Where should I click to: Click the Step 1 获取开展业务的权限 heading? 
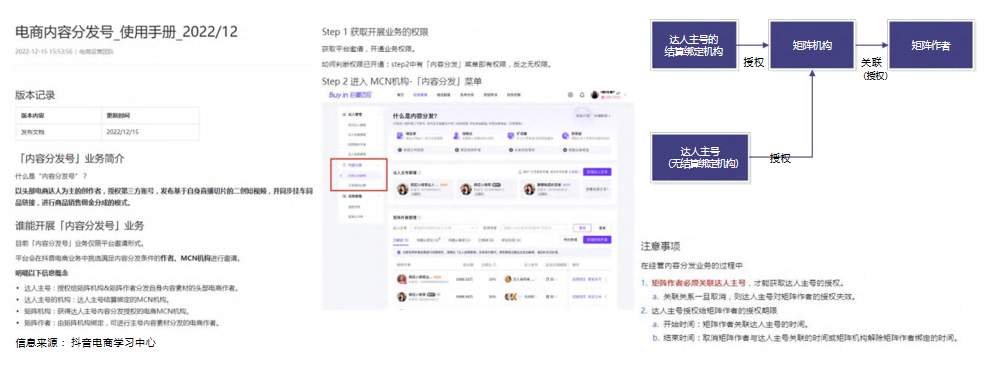pyautogui.click(x=376, y=32)
